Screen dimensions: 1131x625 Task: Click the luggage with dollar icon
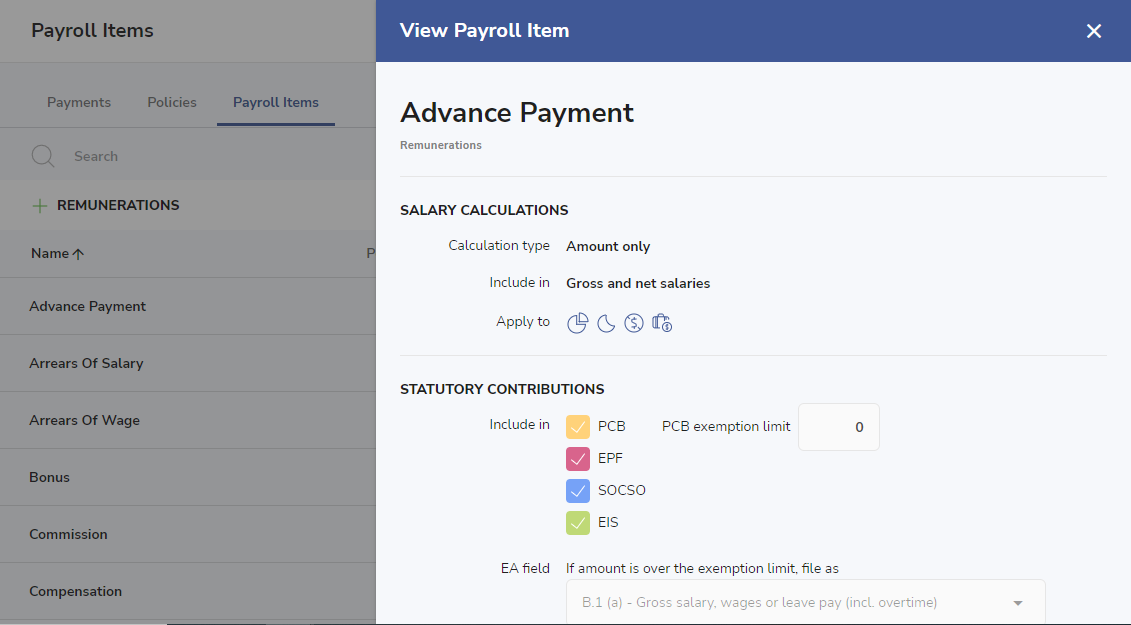point(662,323)
